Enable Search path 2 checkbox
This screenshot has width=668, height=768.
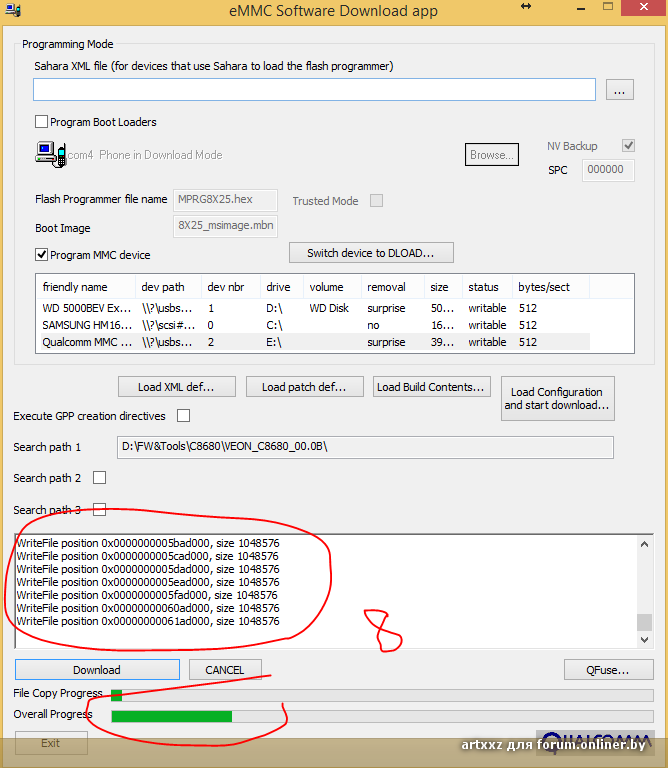pyautogui.click(x=99, y=478)
